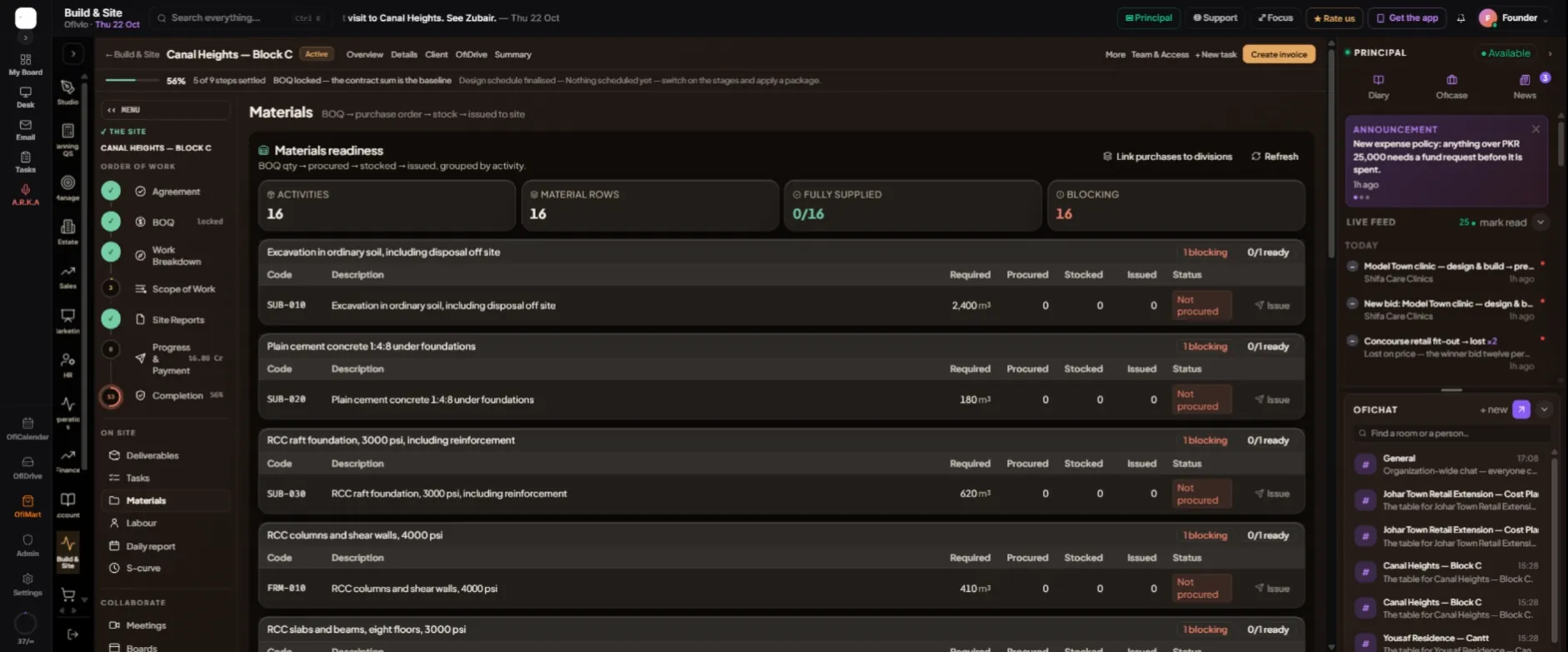
Task: Toggle the Agreement step checkmark
Action: point(111,191)
